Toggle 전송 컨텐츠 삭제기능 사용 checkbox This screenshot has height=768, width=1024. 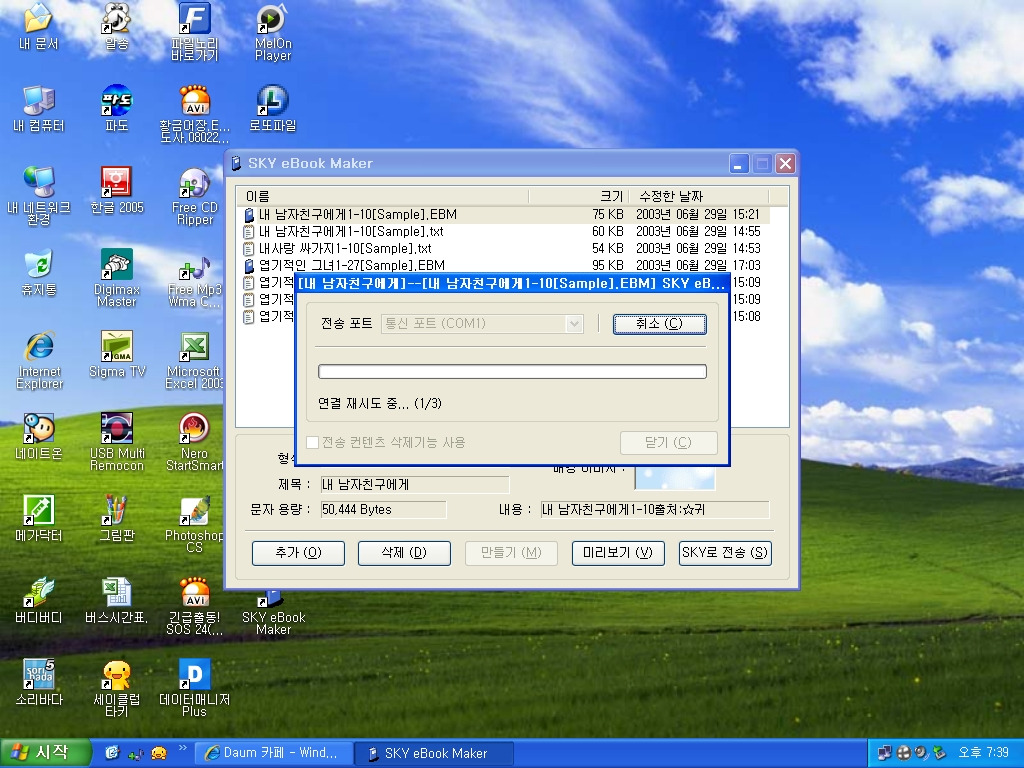coord(313,443)
